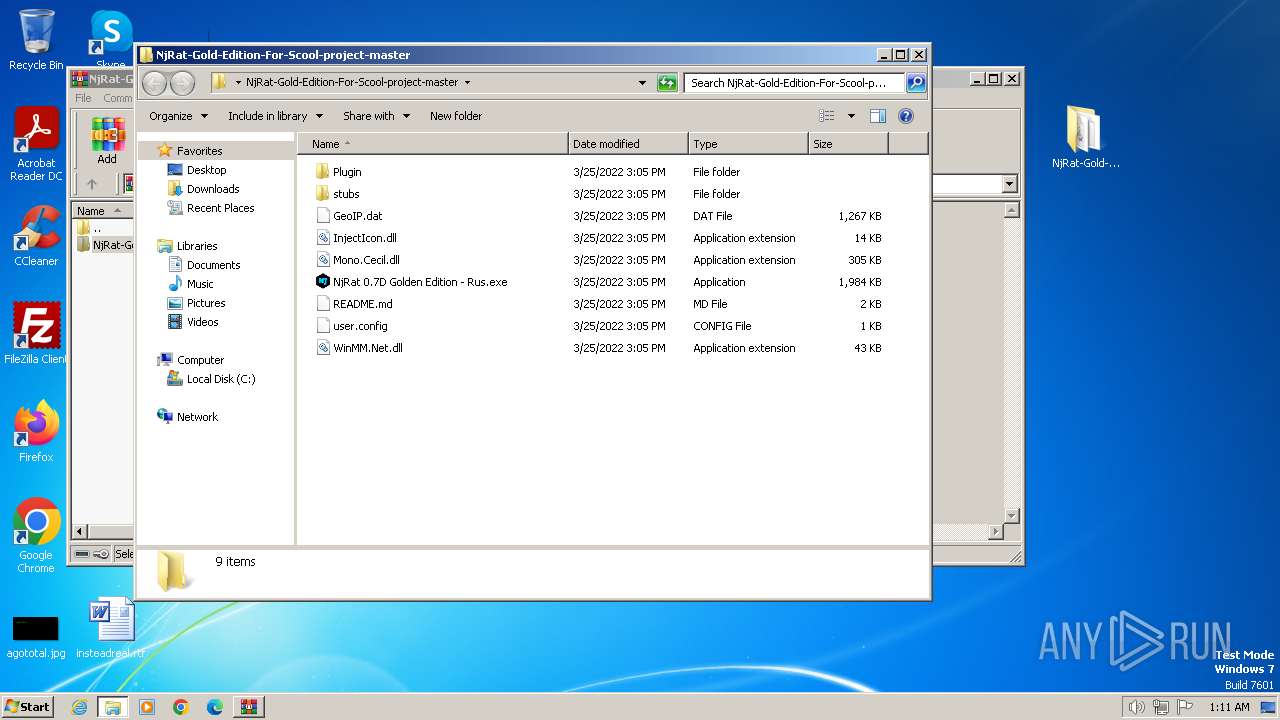Open Pictures library

click(x=206, y=303)
